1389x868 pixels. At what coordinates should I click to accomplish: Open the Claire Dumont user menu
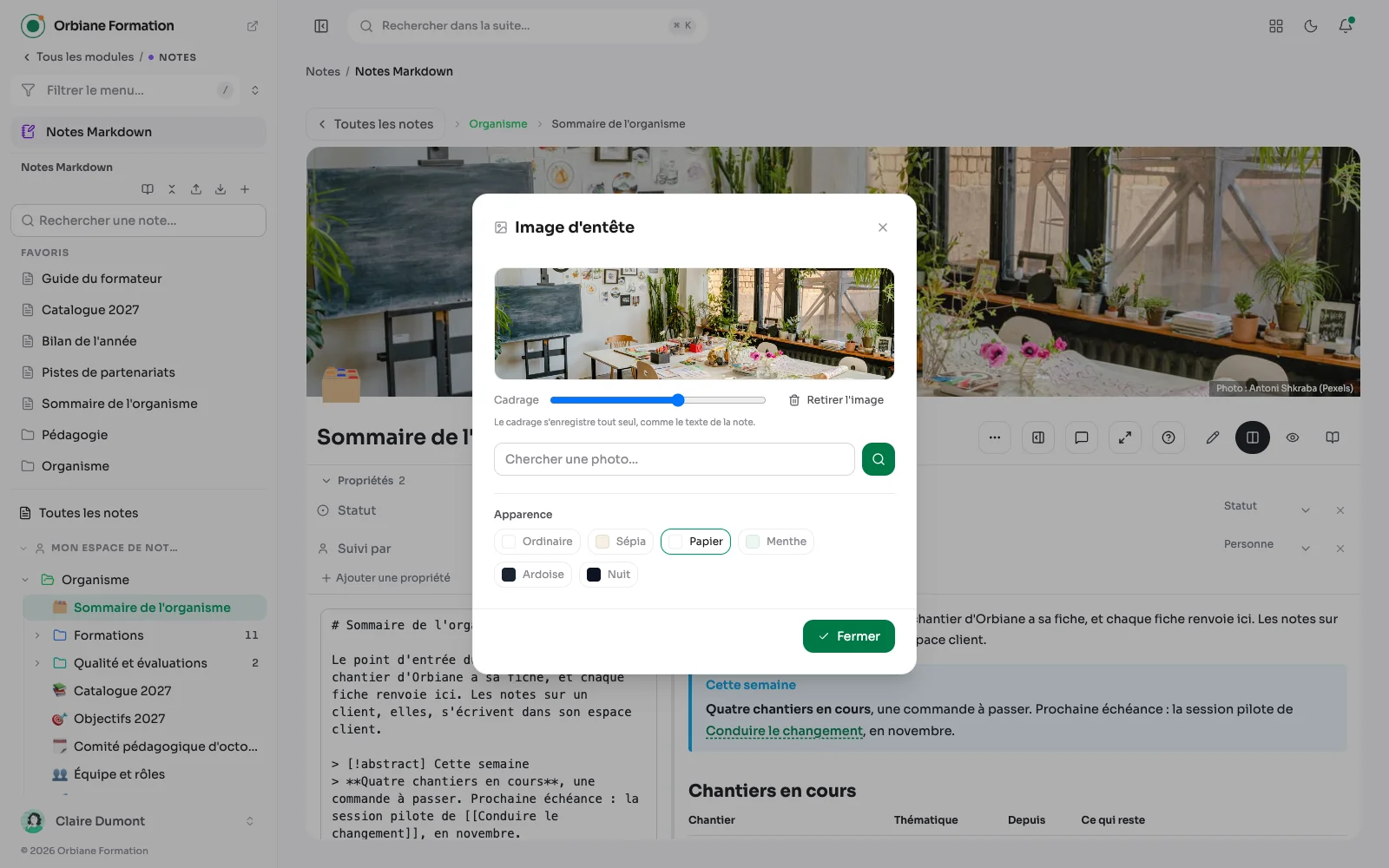(139, 821)
